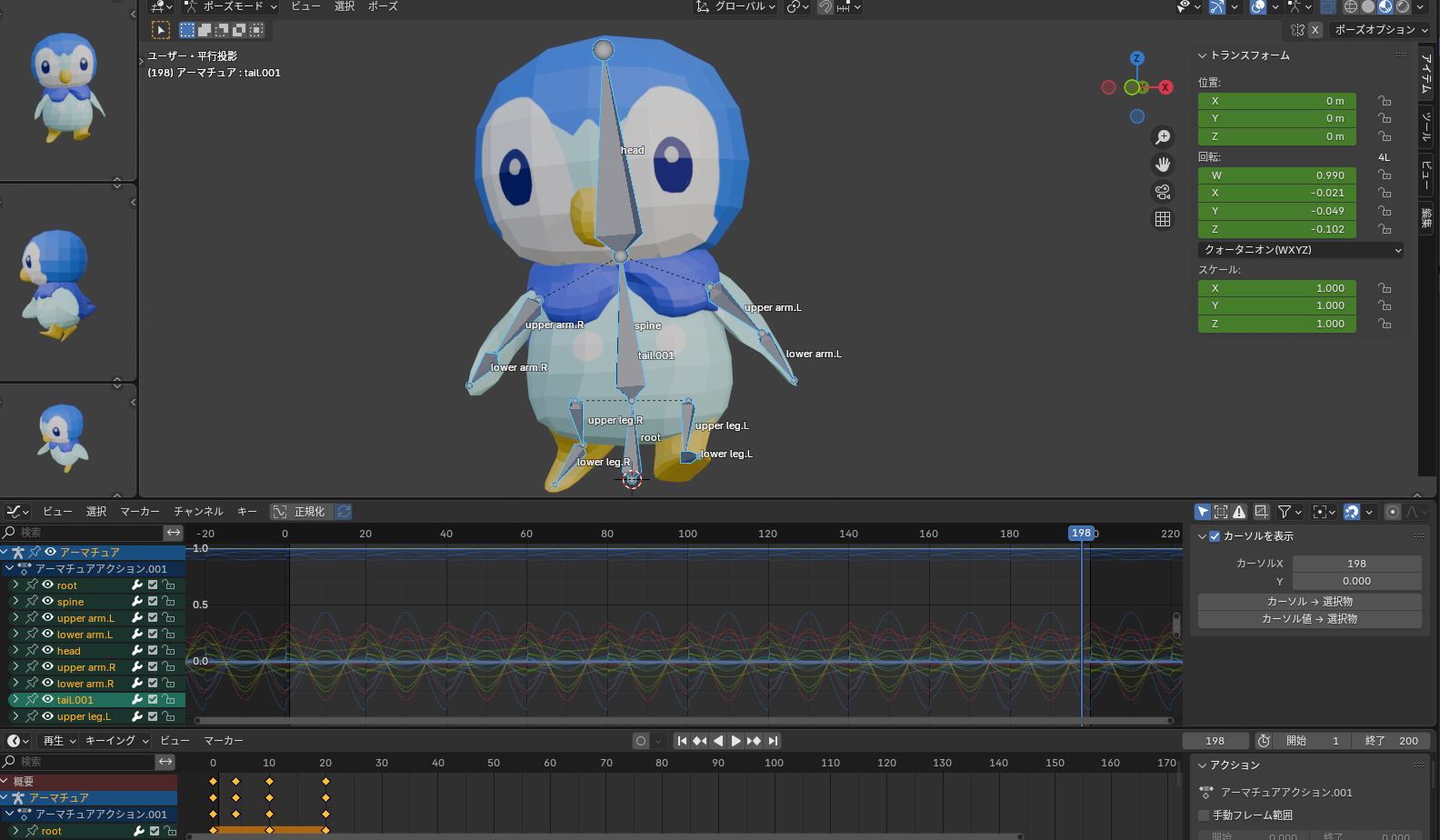
Task: Toggle the カーソルを表示 checkbox
Action: pos(1215,536)
